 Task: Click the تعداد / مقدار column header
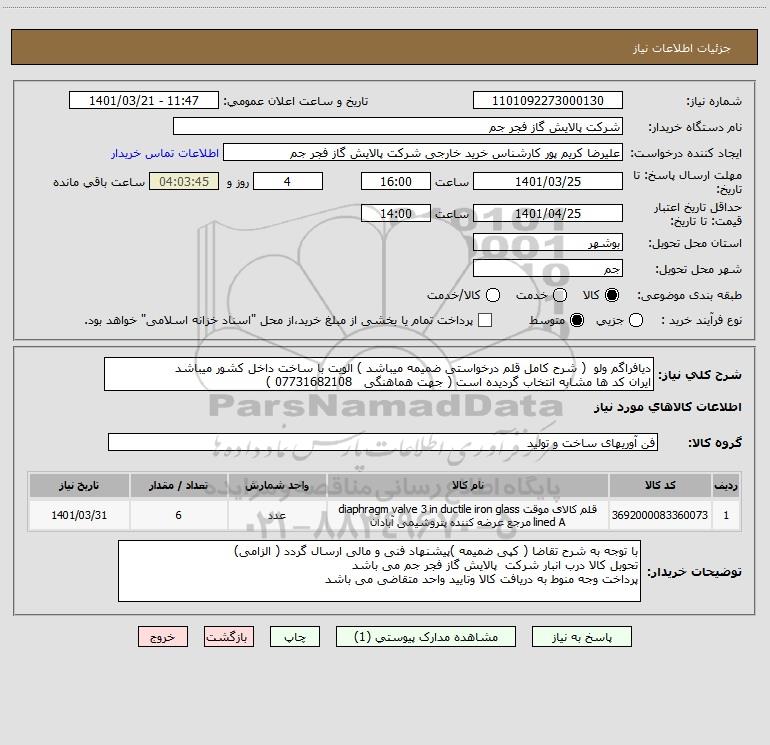coord(178,486)
